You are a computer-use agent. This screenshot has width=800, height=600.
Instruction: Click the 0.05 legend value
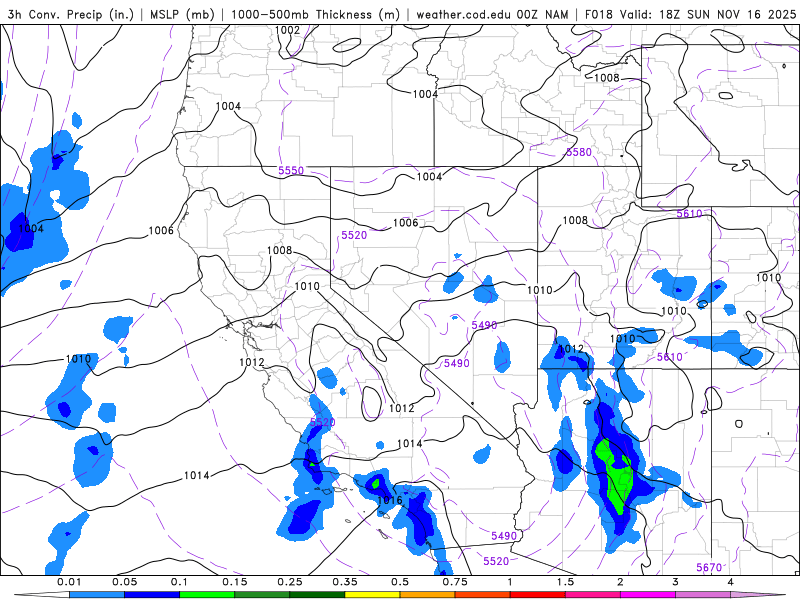pos(124,582)
